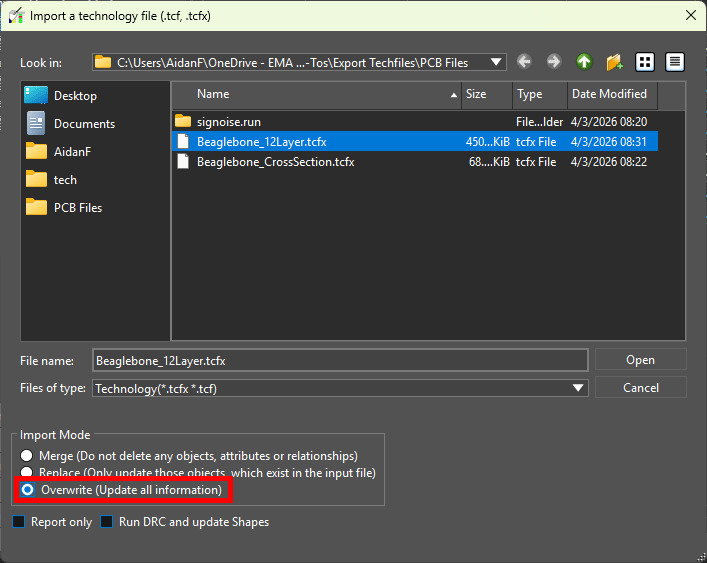Select the Beaglebone_CrossSection.tcfx file
The width and height of the screenshot is (707, 563).
275,162
